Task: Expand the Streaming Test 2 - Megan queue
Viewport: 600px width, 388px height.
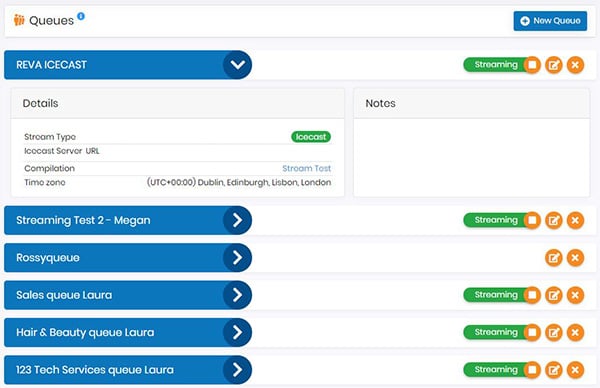Action: tap(237, 220)
